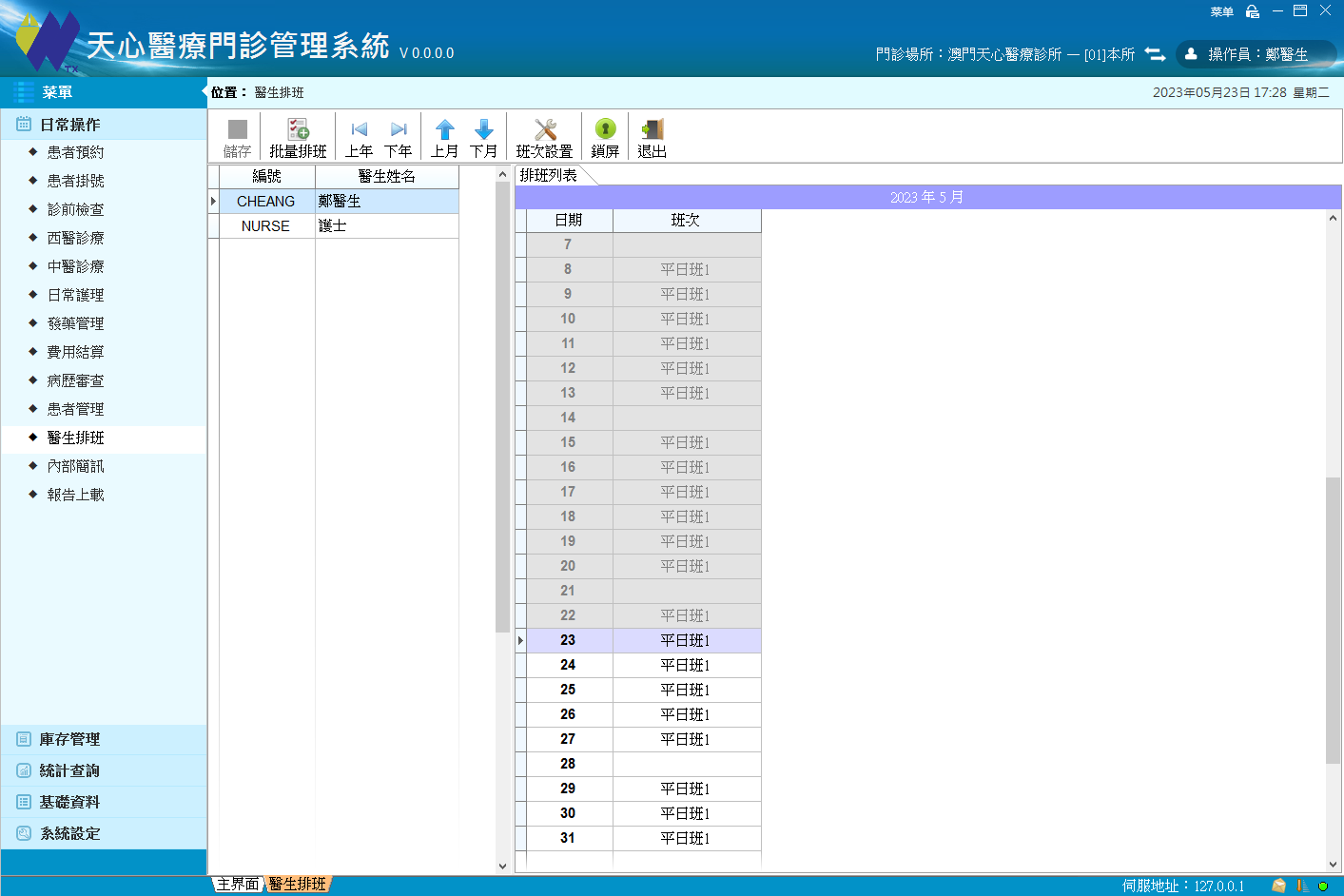This screenshot has height=896, width=1344.
Task: Click doctor list scrollbar down arrow
Action: (503, 866)
